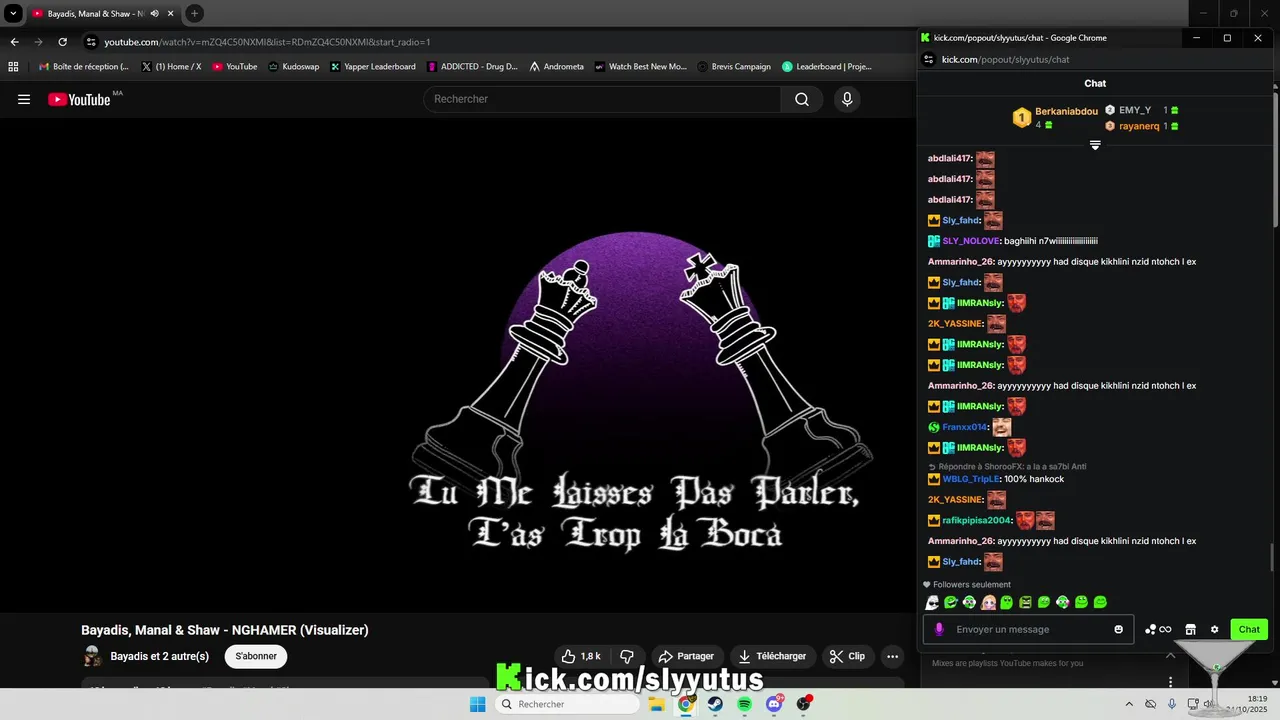Collapse the YouTube mix playlist chevron
The height and width of the screenshot is (720, 1280).
click(1171, 655)
